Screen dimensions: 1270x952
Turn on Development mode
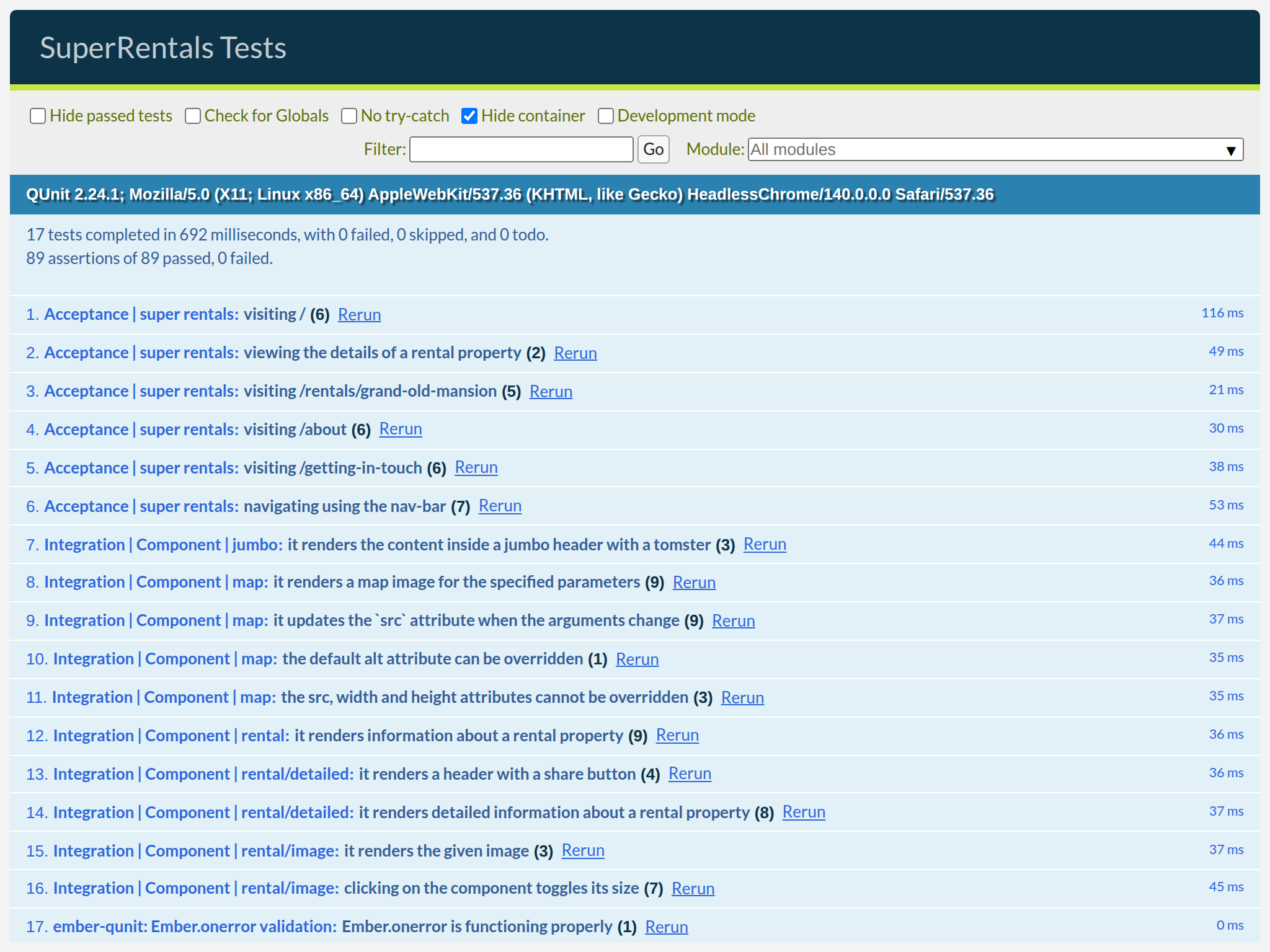click(605, 116)
